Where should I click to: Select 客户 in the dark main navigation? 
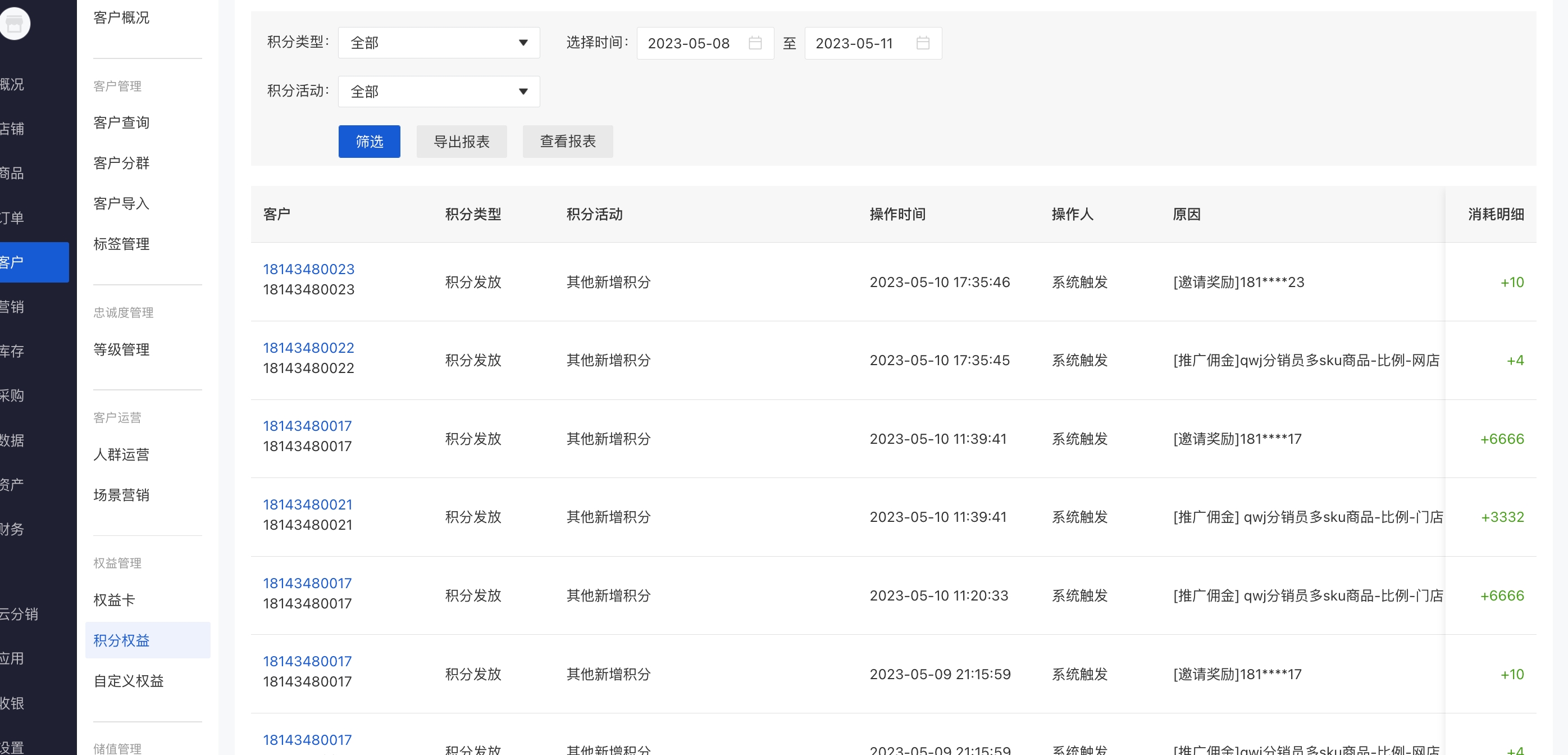coord(34,262)
